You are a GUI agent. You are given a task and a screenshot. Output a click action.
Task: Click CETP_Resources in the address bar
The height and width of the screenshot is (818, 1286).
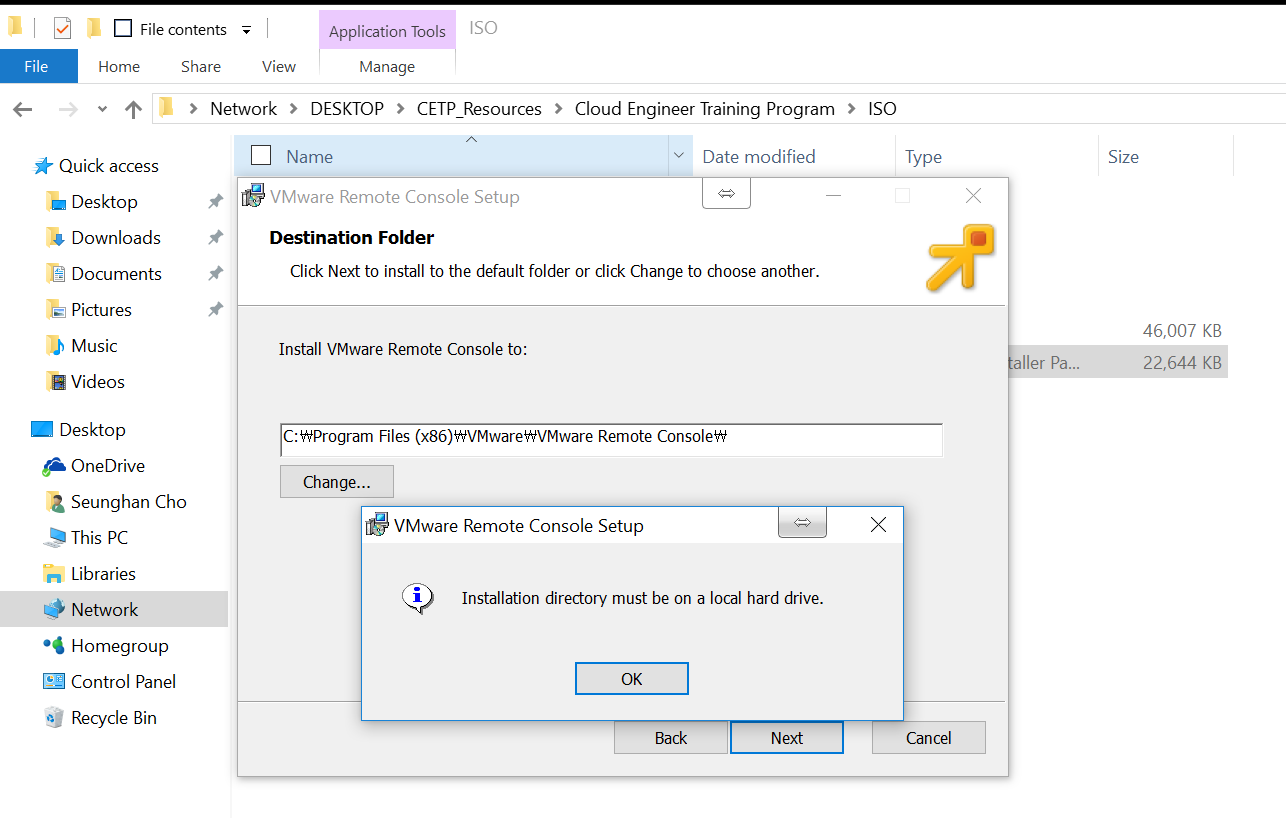coord(479,109)
